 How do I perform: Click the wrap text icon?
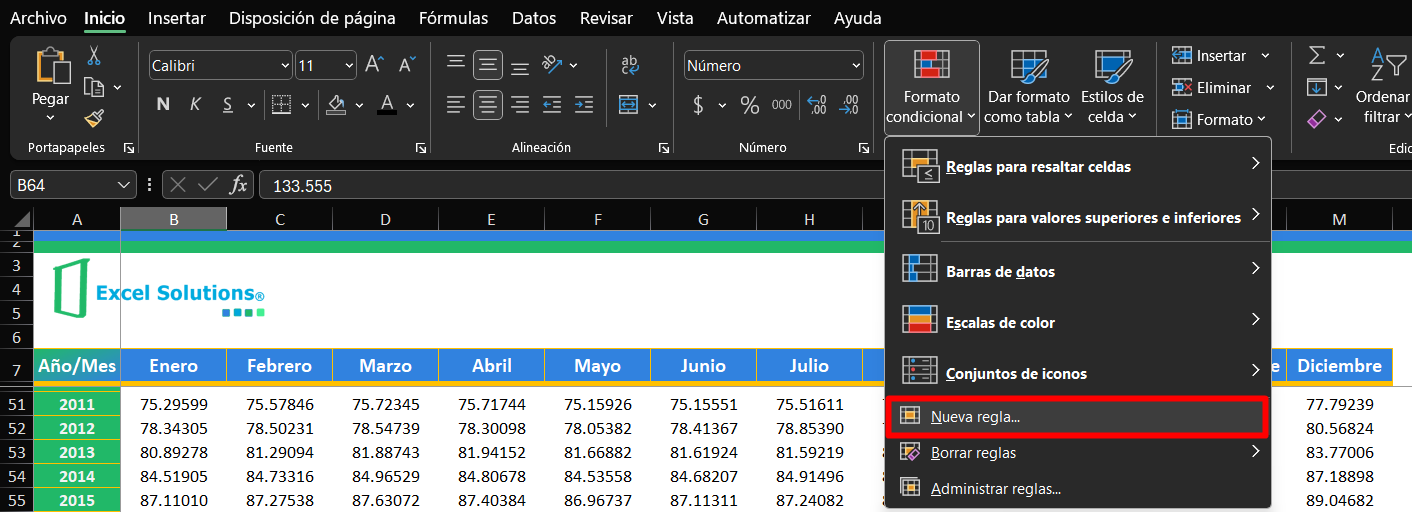(x=630, y=65)
